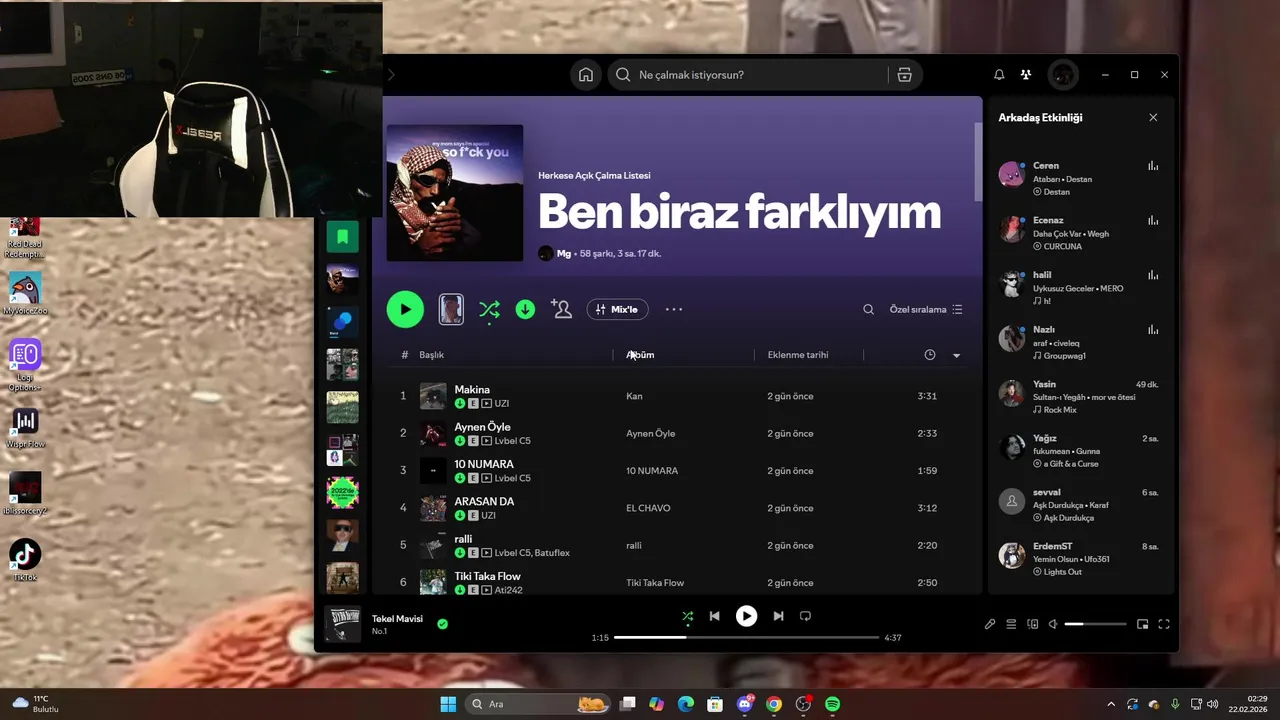The width and height of the screenshot is (1280, 720).
Task: Open the Browse icon in search bar
Action: [x=904, y=75]
